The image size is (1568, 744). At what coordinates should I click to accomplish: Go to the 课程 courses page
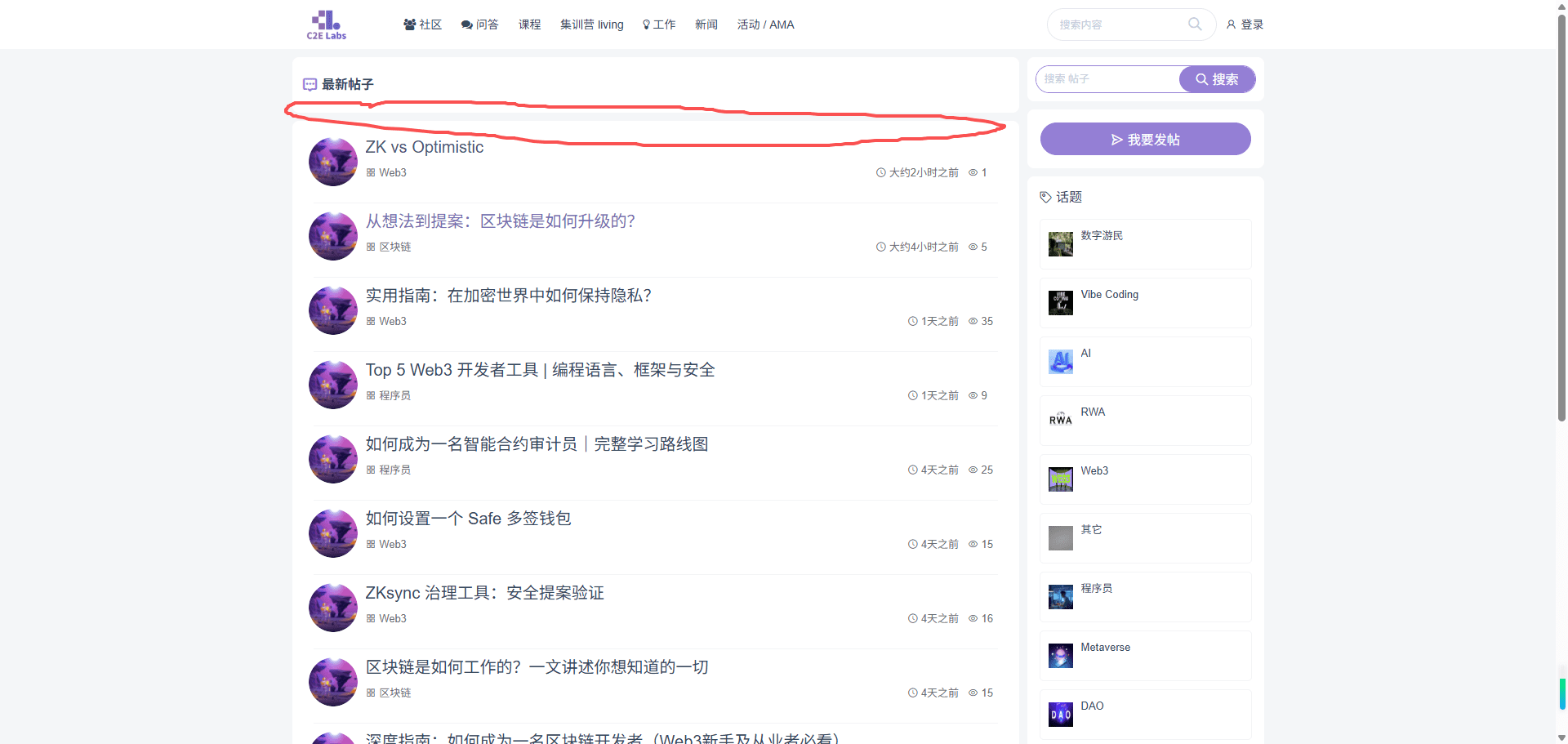(529, 25)
